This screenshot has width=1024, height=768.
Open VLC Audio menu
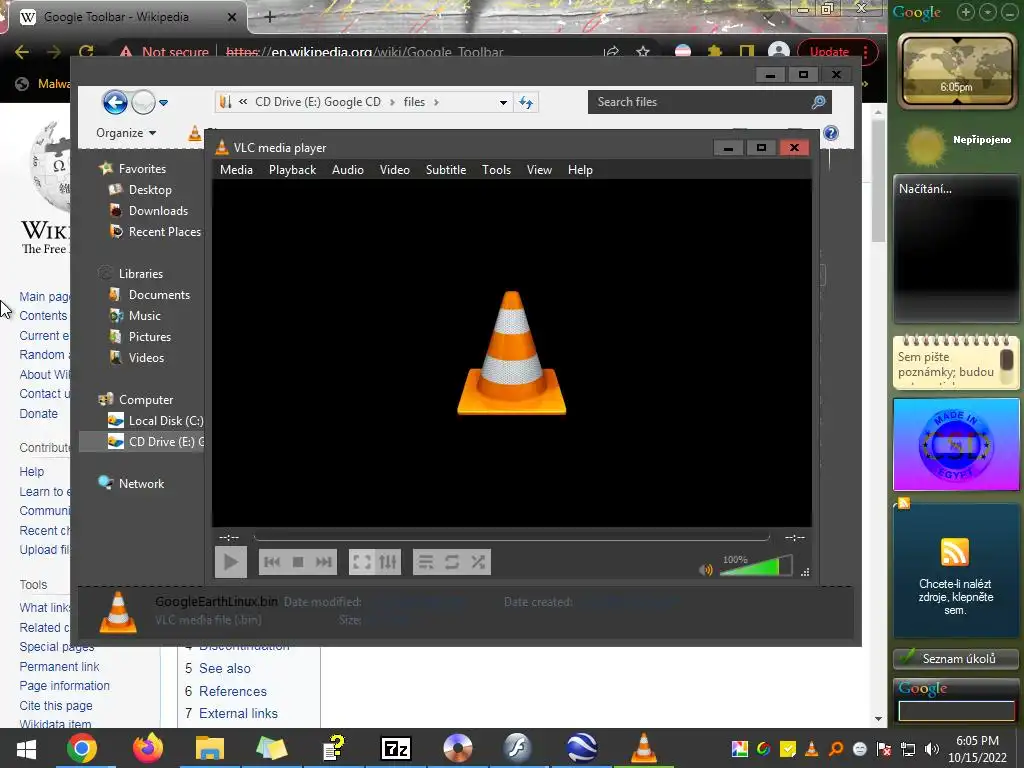click(347, 170)
